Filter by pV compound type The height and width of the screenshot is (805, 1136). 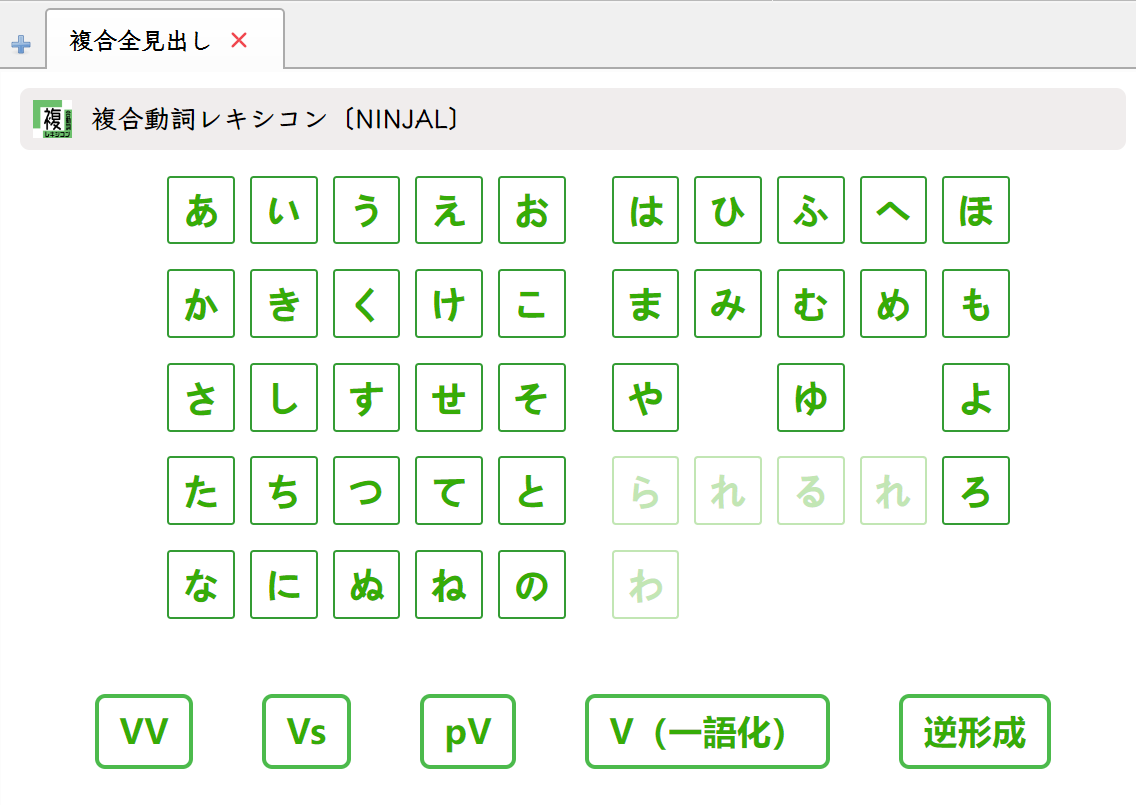point(468,732)
